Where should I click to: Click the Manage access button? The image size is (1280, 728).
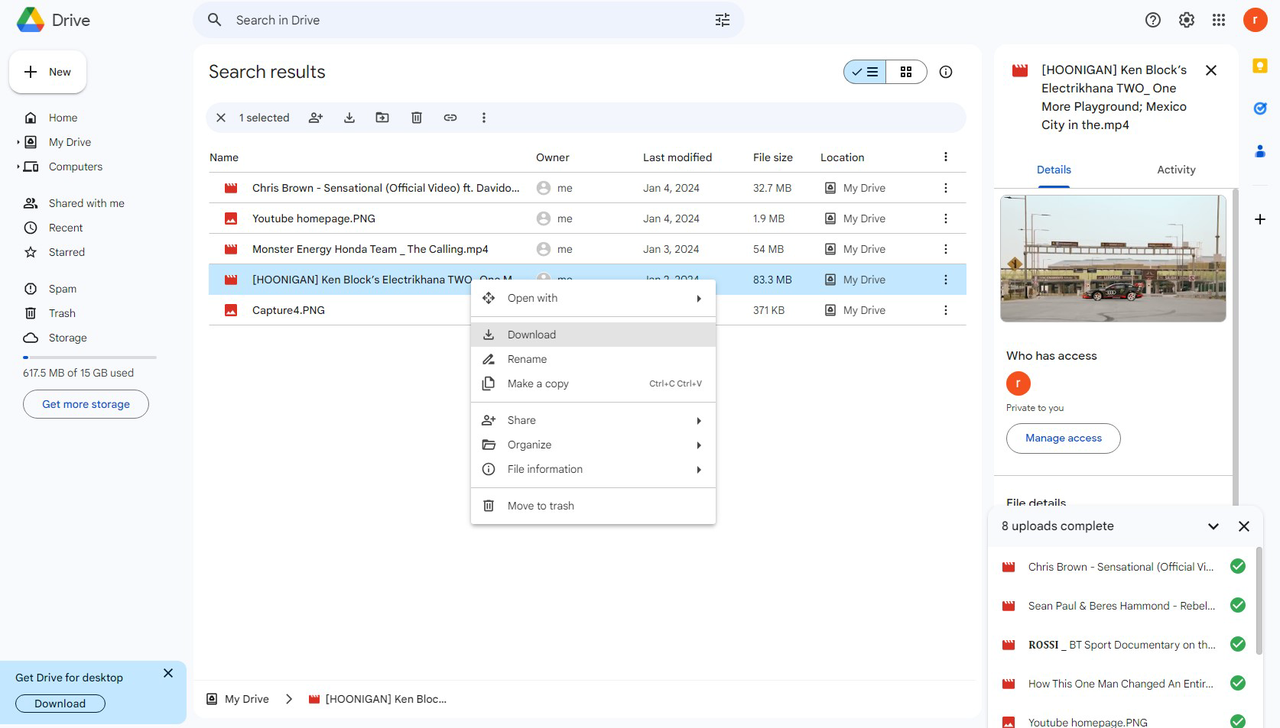pyautogui.click(x=1063, y=438)
